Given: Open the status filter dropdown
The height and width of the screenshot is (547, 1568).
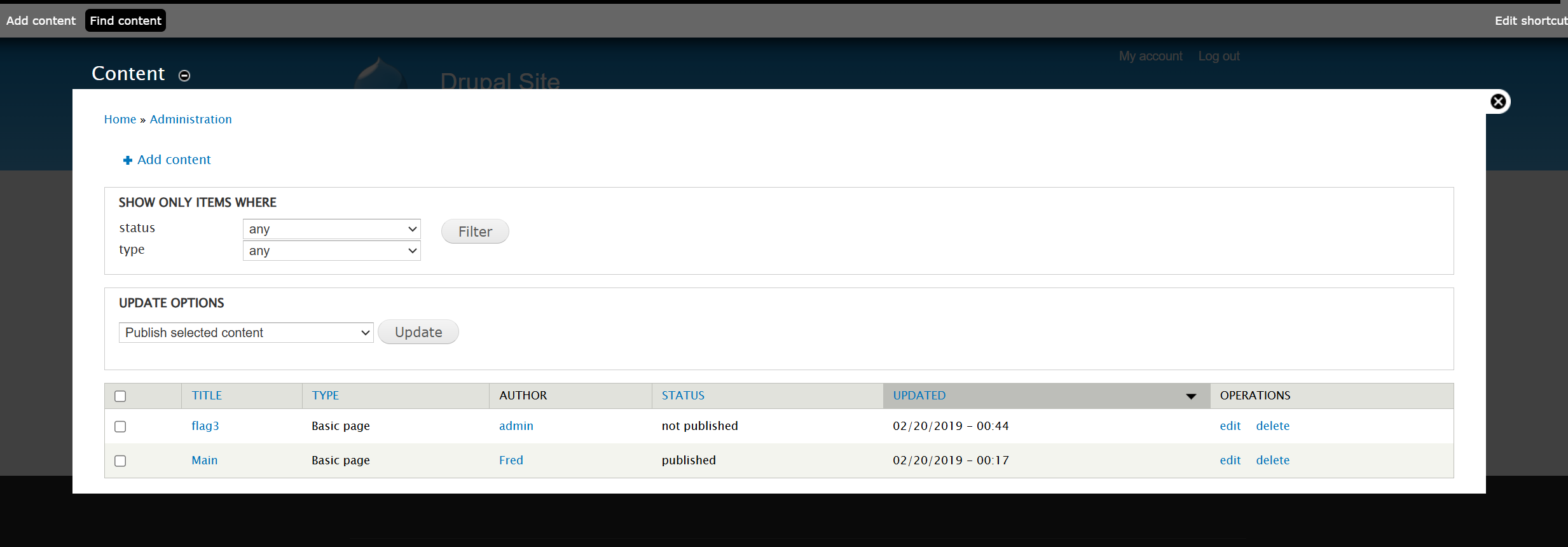Looking at the screenshot, I should click(x=331, y=229).
